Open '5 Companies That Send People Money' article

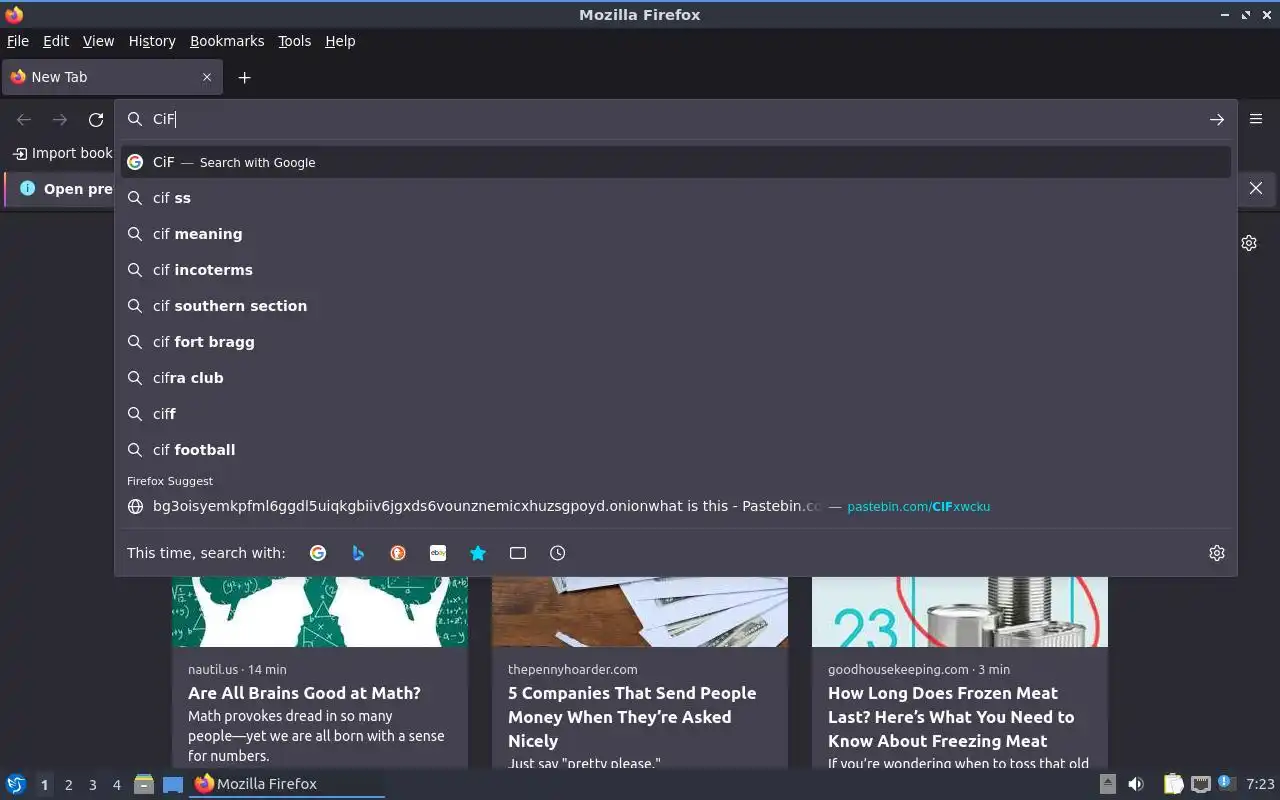click(632, 717)
